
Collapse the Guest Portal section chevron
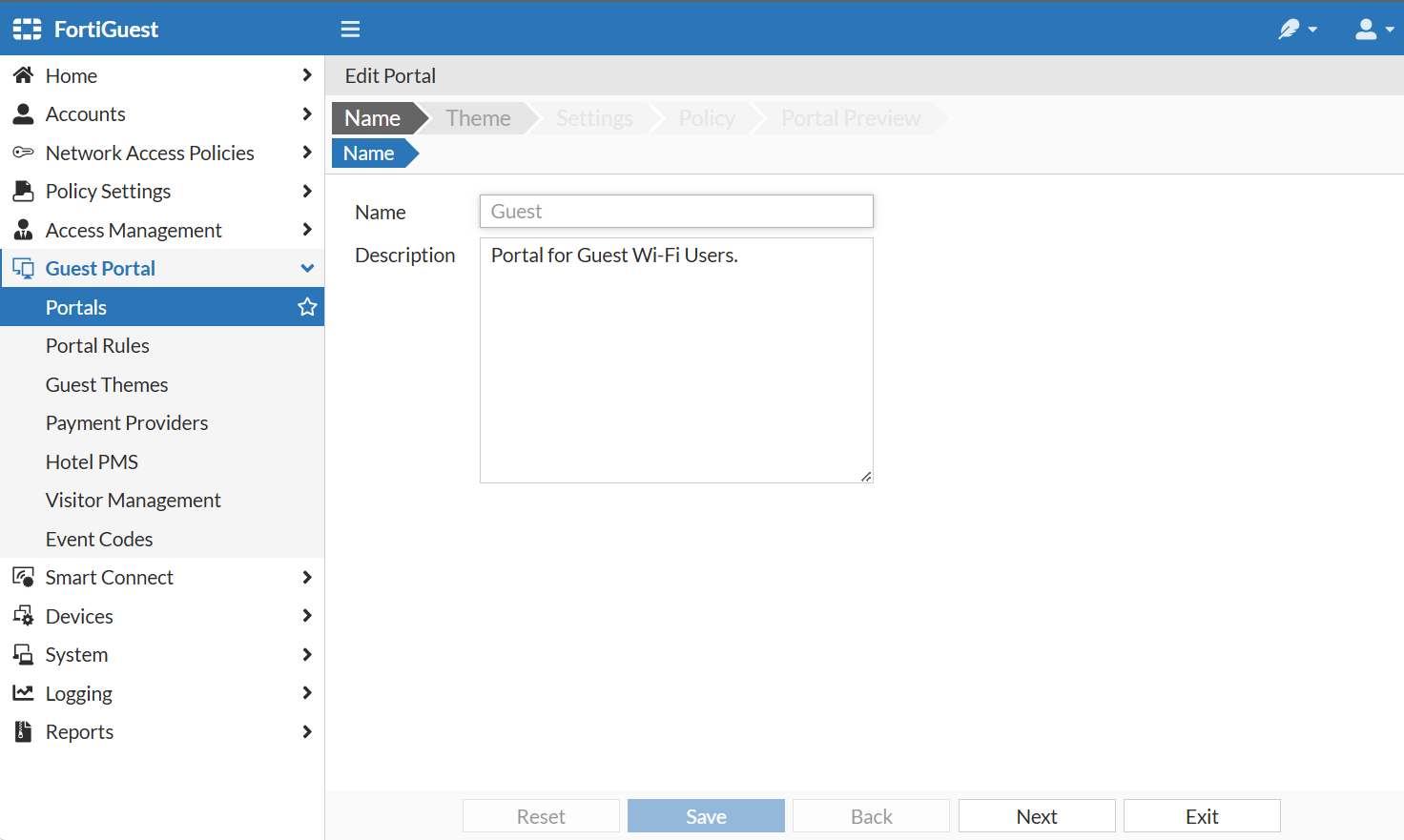307,268
